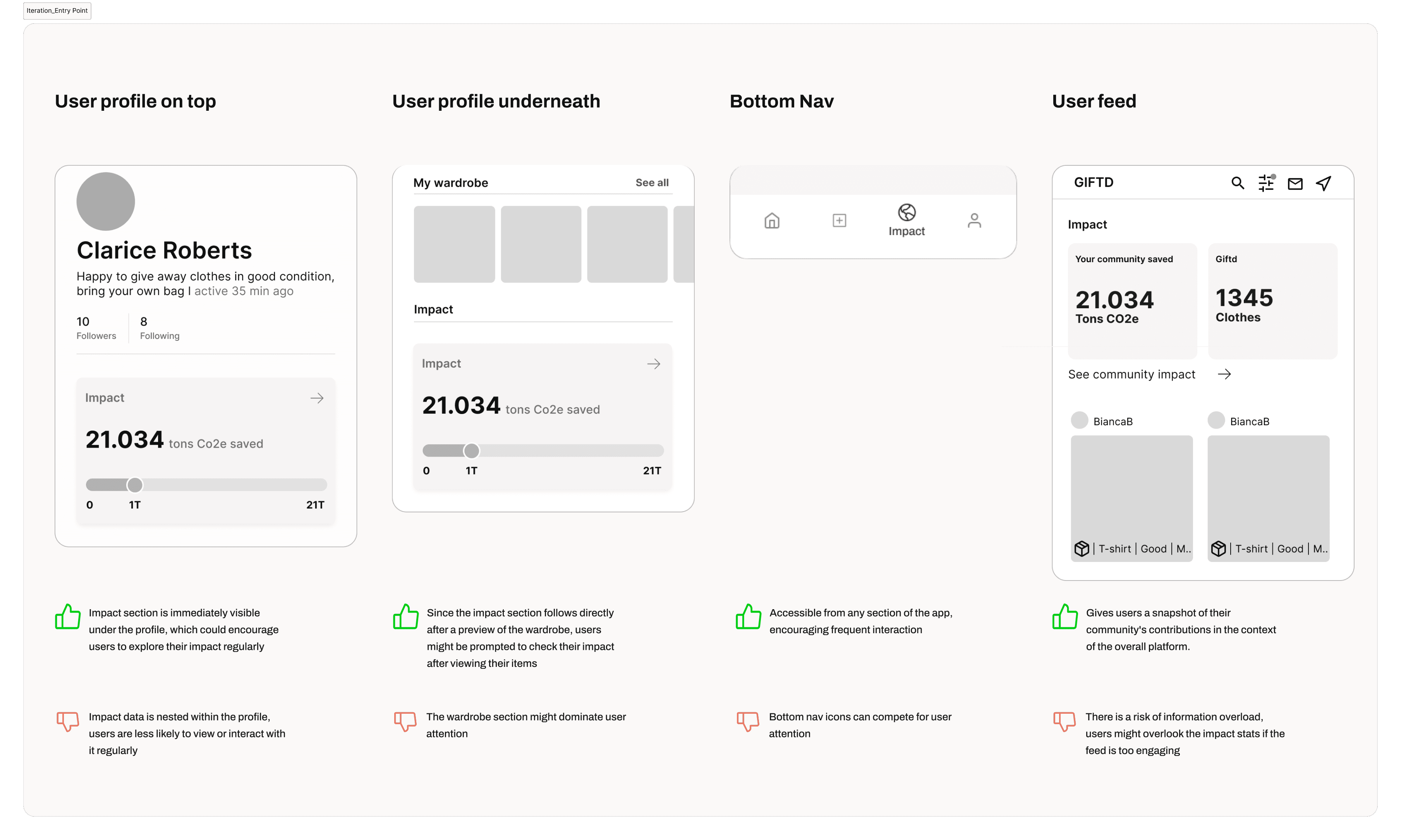This screenshot has width=1401, height=840.
Task: Click the slider knob under Clarice Roberts' profile
Action: point(135,484)
